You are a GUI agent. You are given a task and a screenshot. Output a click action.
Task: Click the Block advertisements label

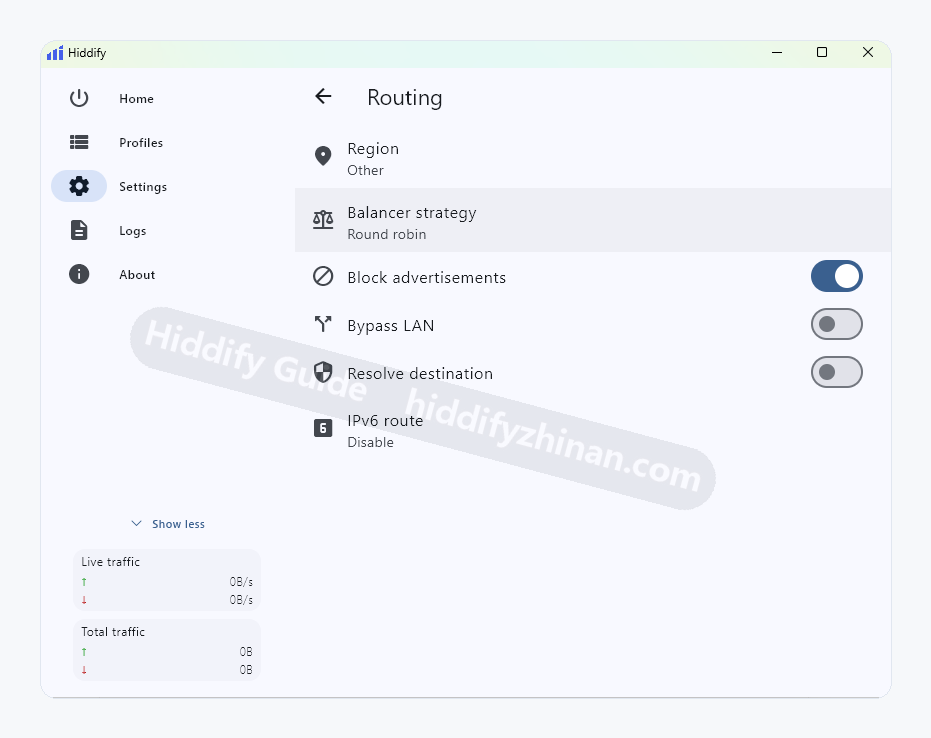[426, 277]
